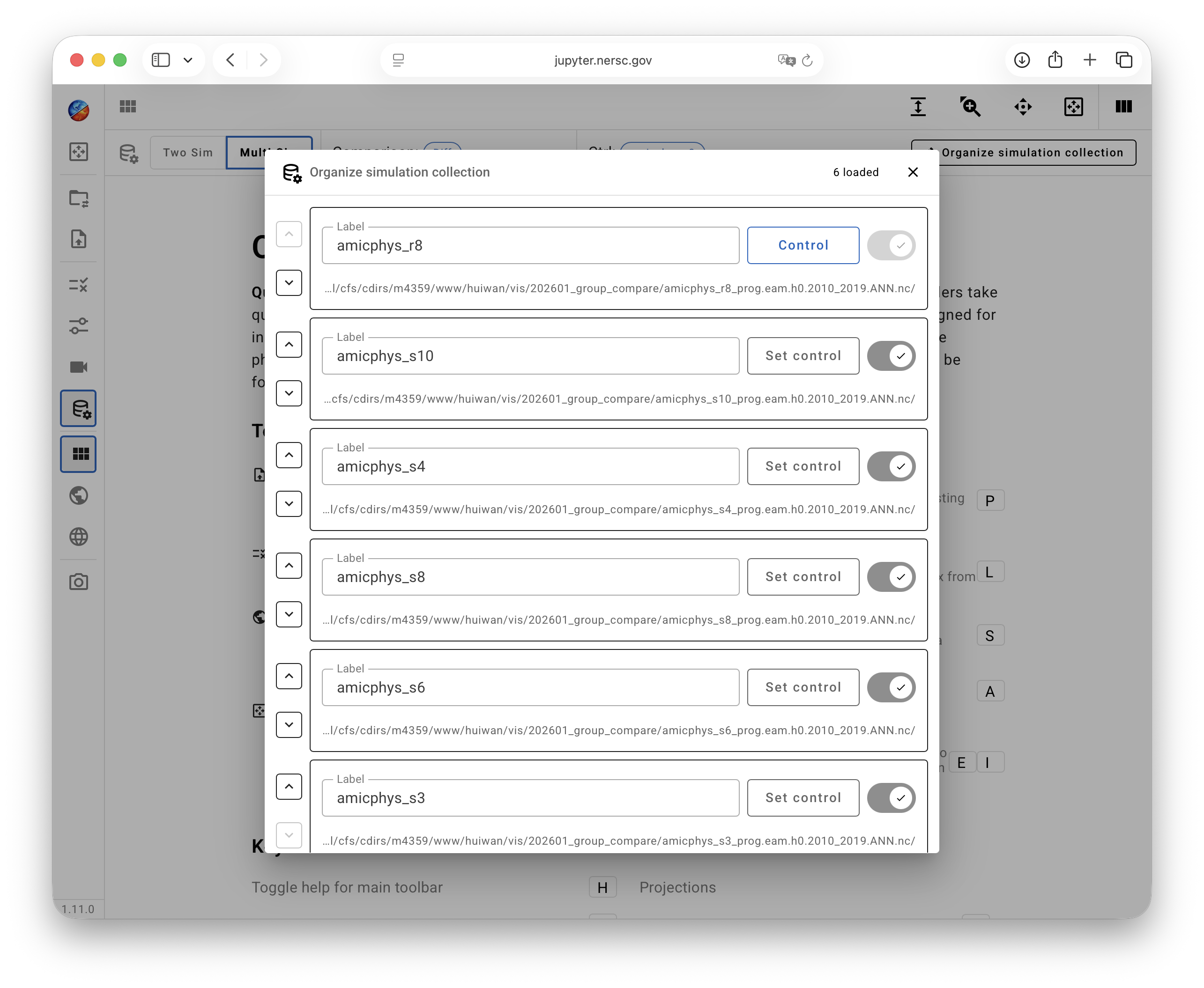Image resolution: width=1204 pixels, height=988 pixels.
Task: Activate the zoom magnifier tool
Action: [970, 106]
